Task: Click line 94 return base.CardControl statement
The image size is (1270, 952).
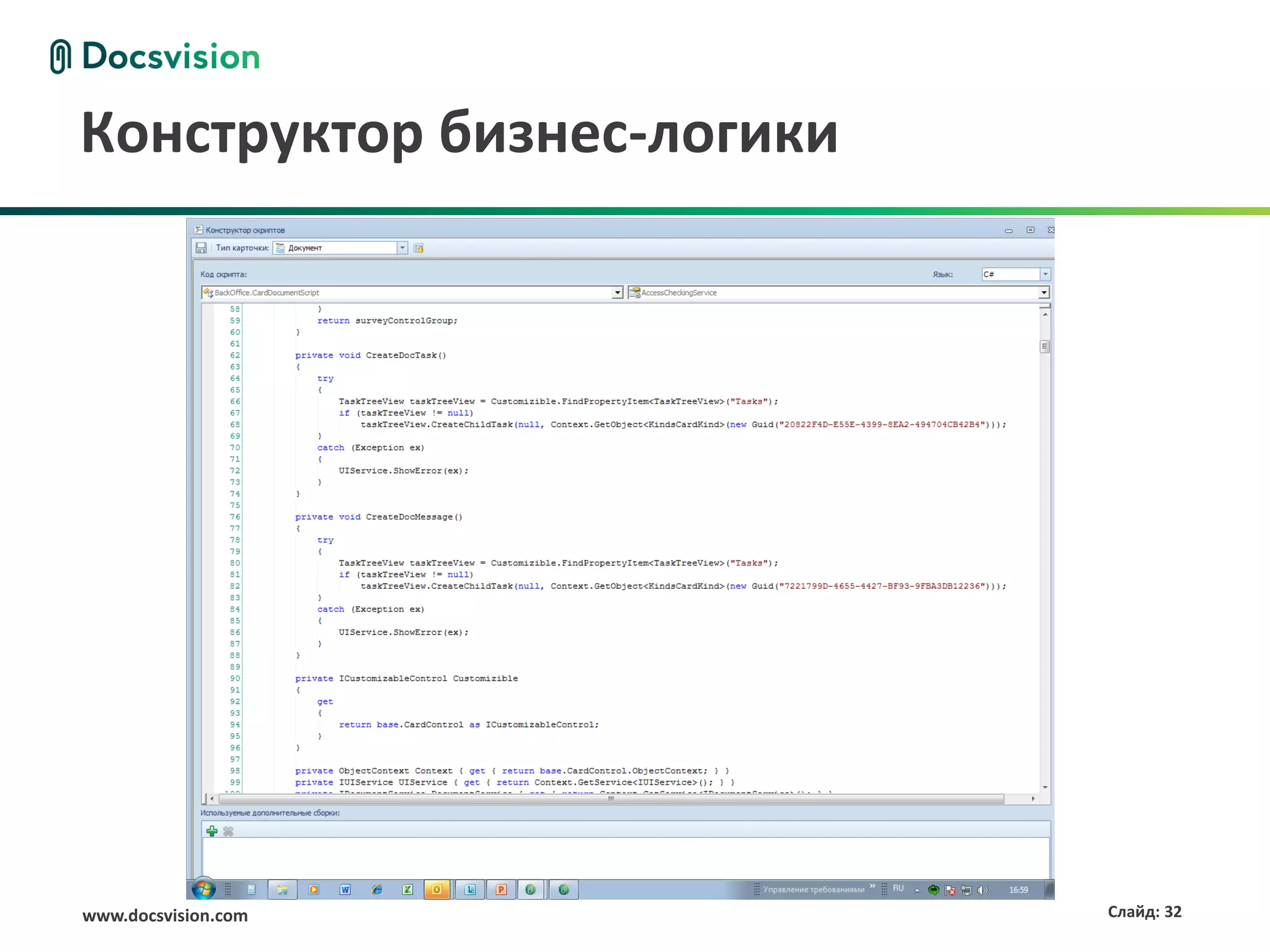Action: click(x=469, y=725)
